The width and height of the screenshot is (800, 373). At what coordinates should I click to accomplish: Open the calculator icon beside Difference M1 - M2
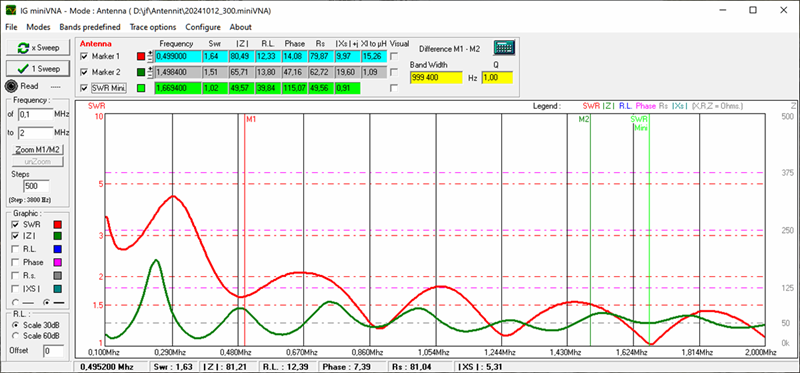point(504,48)
